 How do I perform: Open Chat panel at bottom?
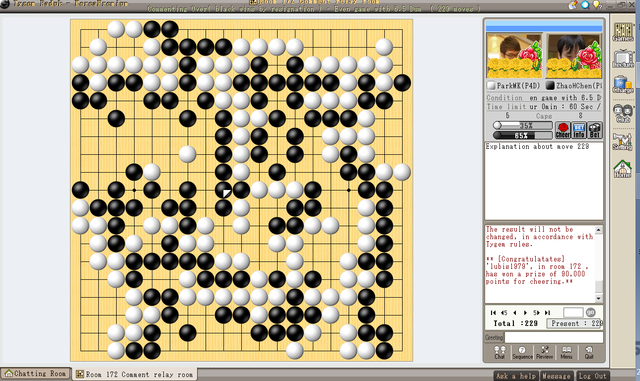pyautogui.click(x=500, y=352)
